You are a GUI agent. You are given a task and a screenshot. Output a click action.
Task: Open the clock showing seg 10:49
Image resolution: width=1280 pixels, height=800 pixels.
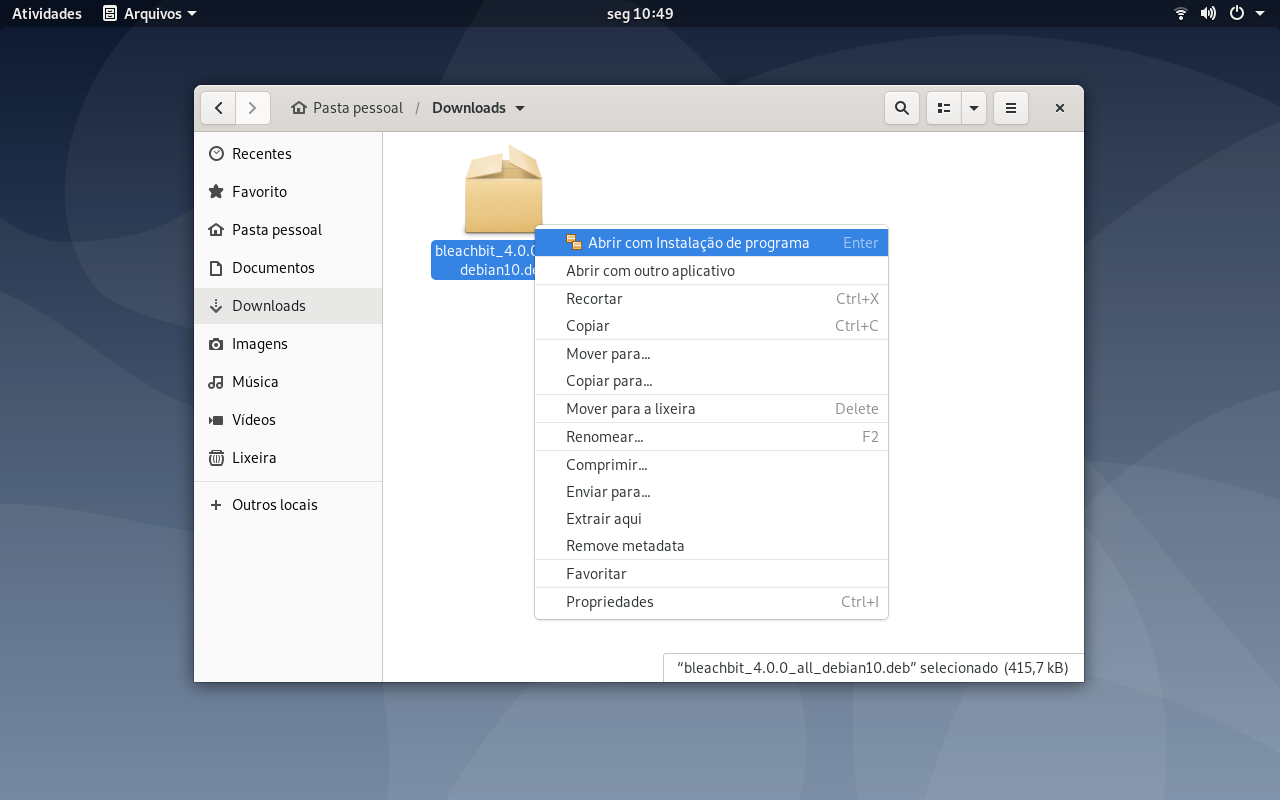click(640, 14)
